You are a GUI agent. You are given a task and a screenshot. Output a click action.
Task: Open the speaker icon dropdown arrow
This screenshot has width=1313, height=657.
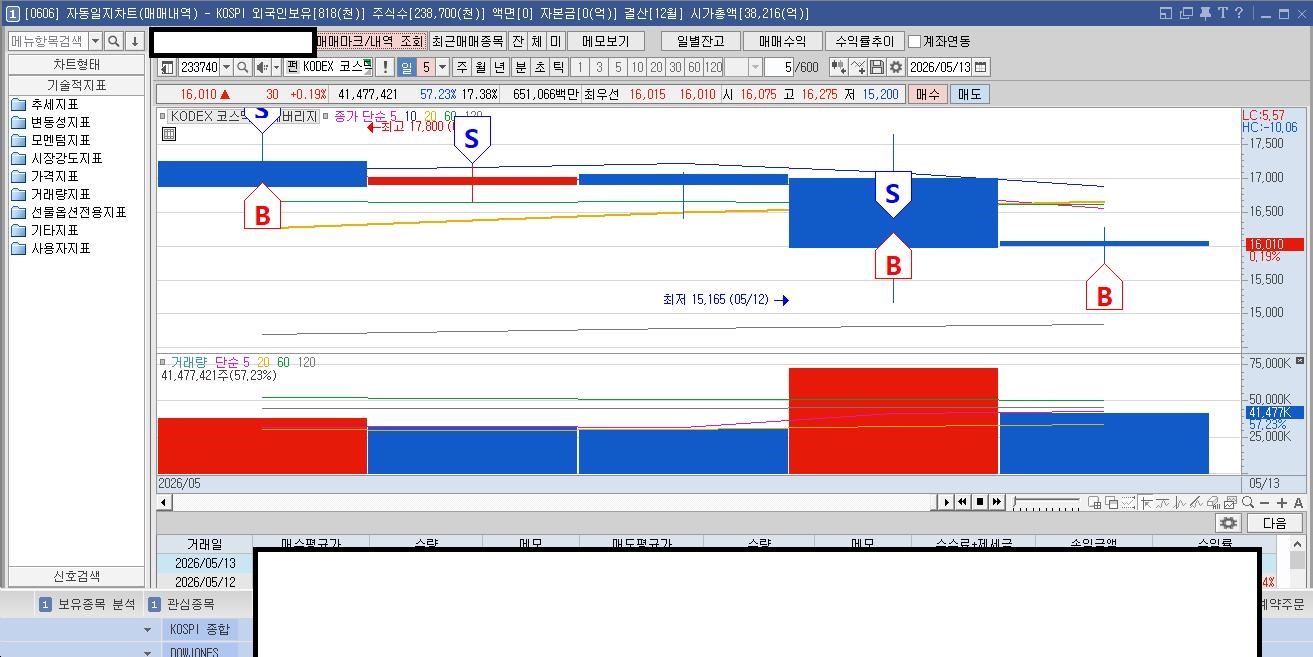276,67
